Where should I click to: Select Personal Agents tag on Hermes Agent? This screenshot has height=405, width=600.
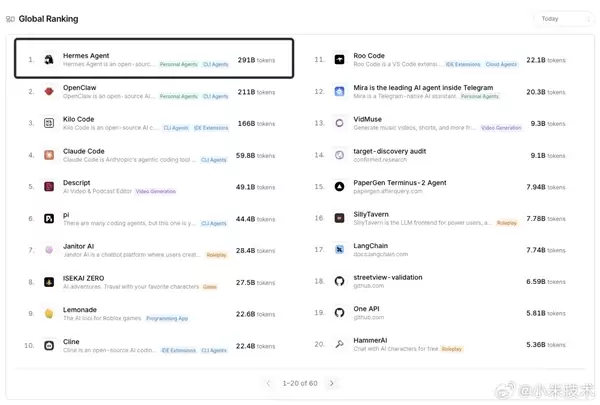click(x=179, y=64)
